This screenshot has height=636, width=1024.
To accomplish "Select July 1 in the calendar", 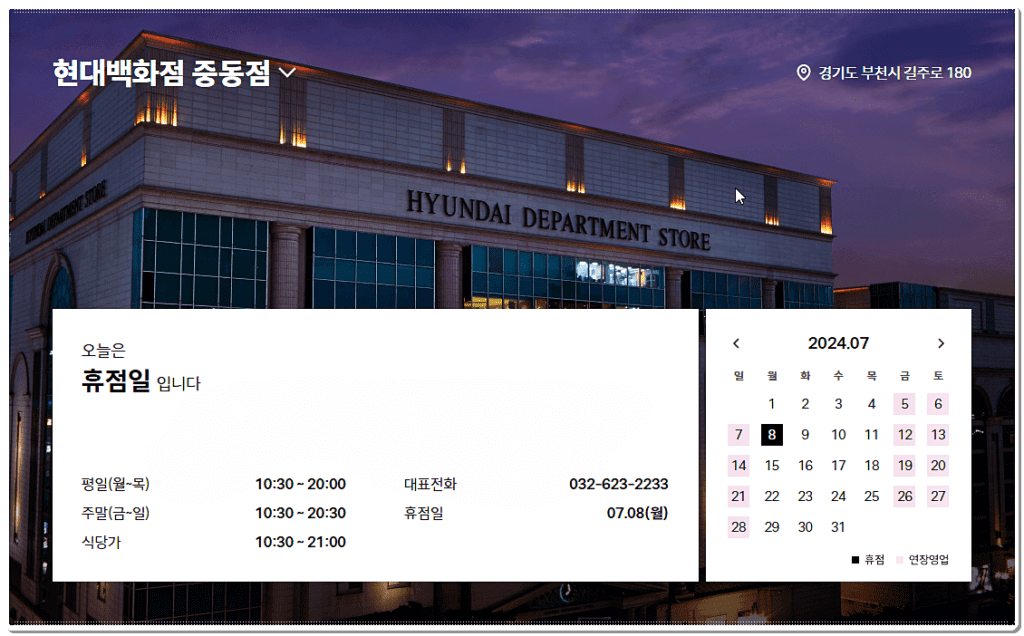I will [772, 404].
